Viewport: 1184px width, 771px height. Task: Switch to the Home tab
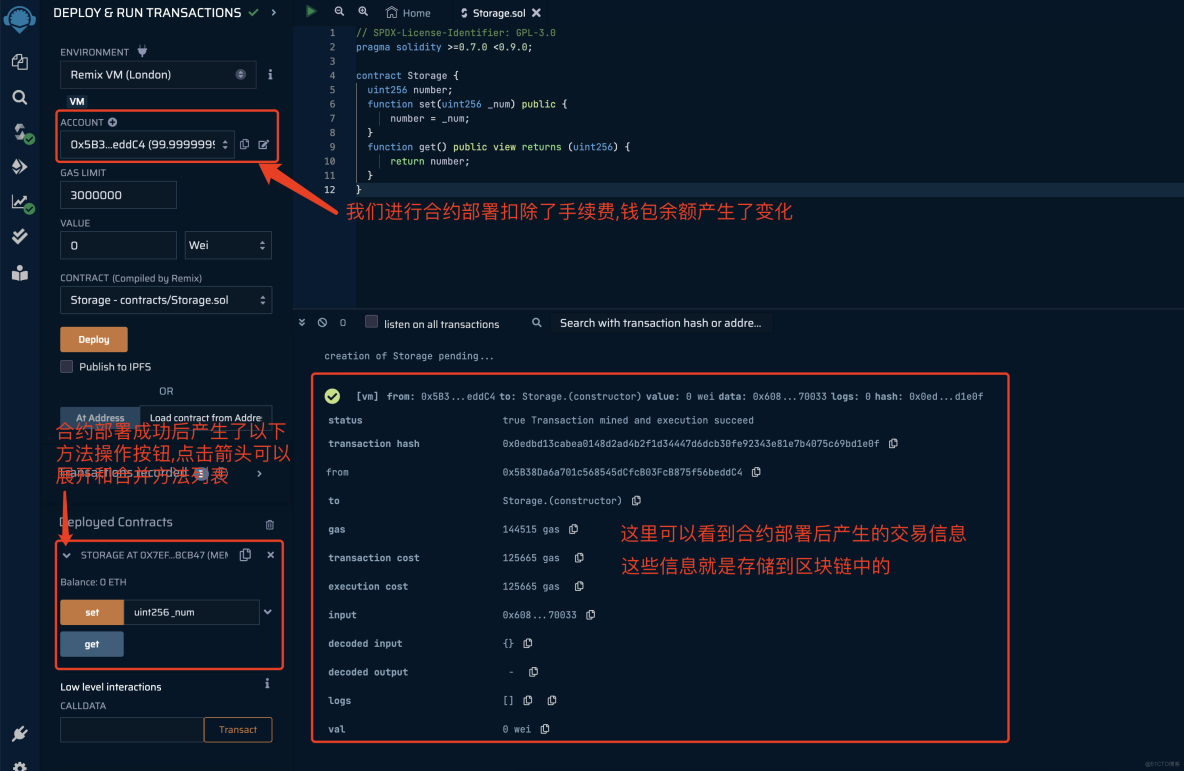pos(409,13)
